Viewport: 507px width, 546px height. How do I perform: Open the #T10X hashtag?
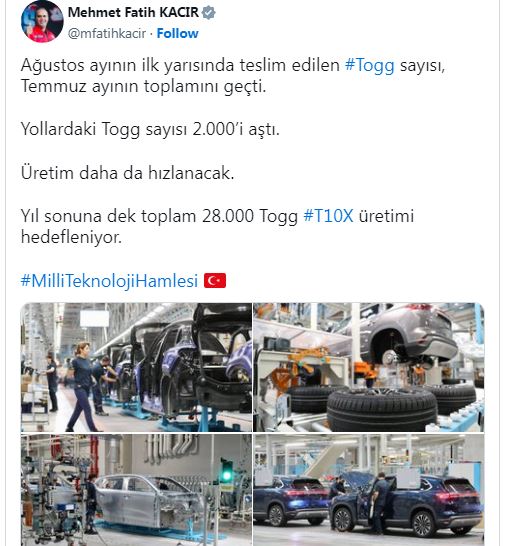pyautogui.click(x=328, y=216)
